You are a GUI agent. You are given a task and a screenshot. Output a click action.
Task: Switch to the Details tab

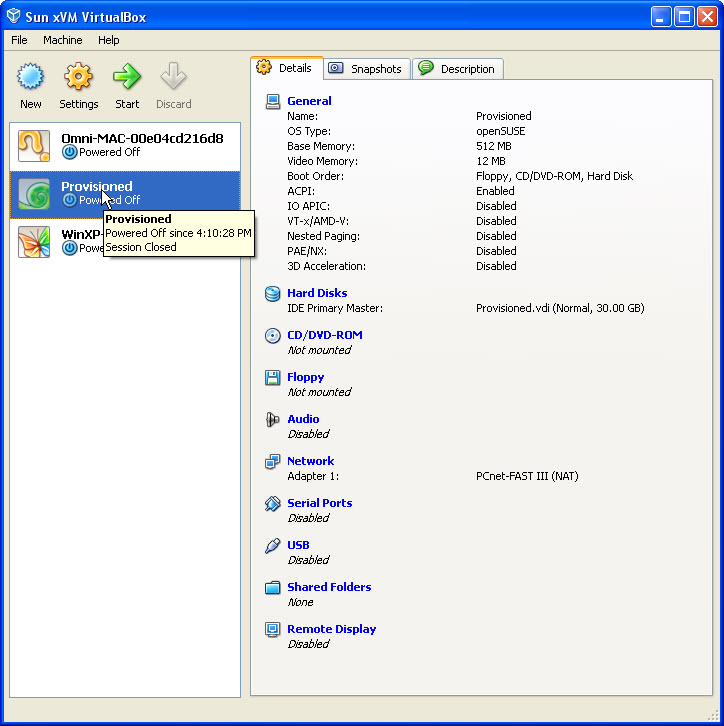point(287,68)
